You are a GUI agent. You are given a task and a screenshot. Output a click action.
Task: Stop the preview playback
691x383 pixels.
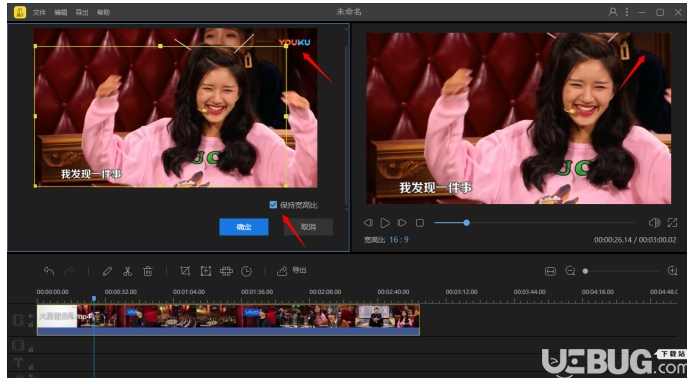click(420, 223)
